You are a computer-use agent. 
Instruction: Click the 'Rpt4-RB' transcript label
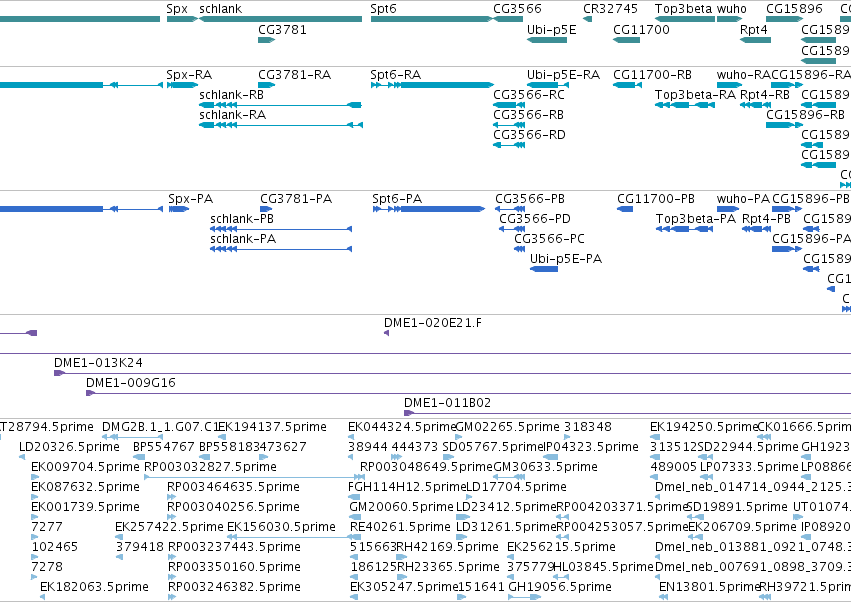[x=765, y=95]
